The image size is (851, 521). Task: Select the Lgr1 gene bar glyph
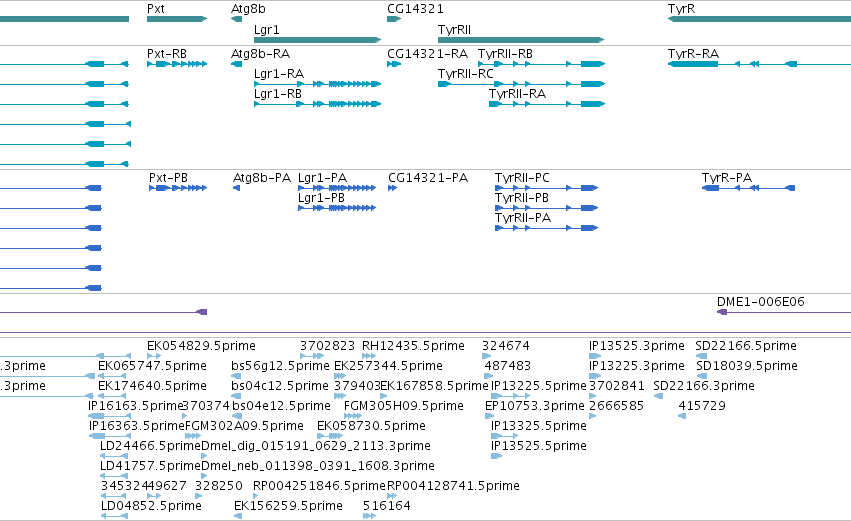pos(317,40)
